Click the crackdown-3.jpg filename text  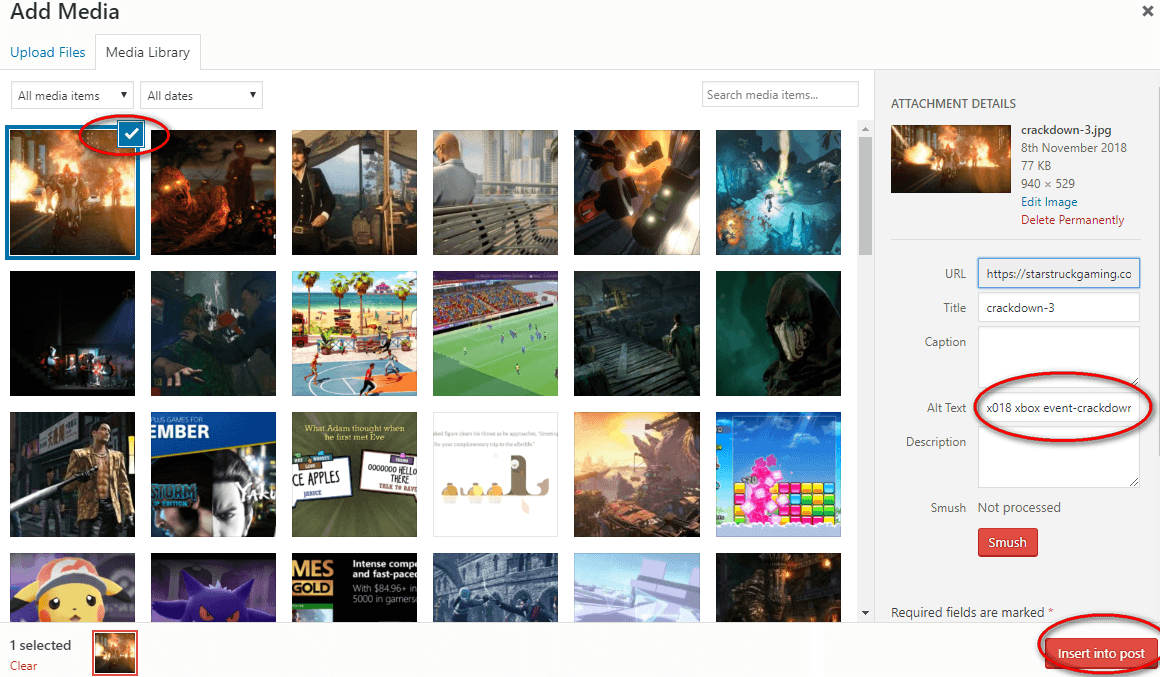pyautogui.click(x=1066, y=130)
